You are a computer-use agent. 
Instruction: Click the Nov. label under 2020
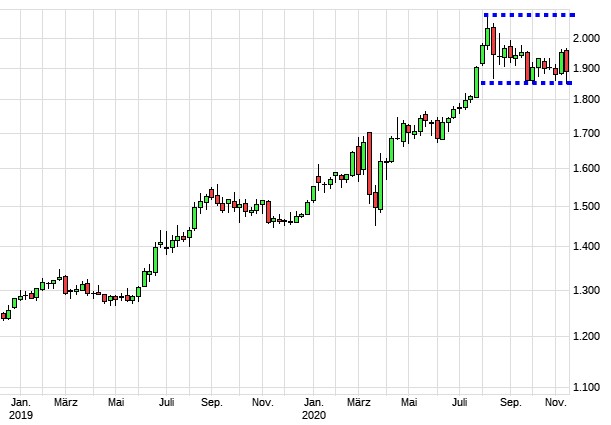[556, 402]
